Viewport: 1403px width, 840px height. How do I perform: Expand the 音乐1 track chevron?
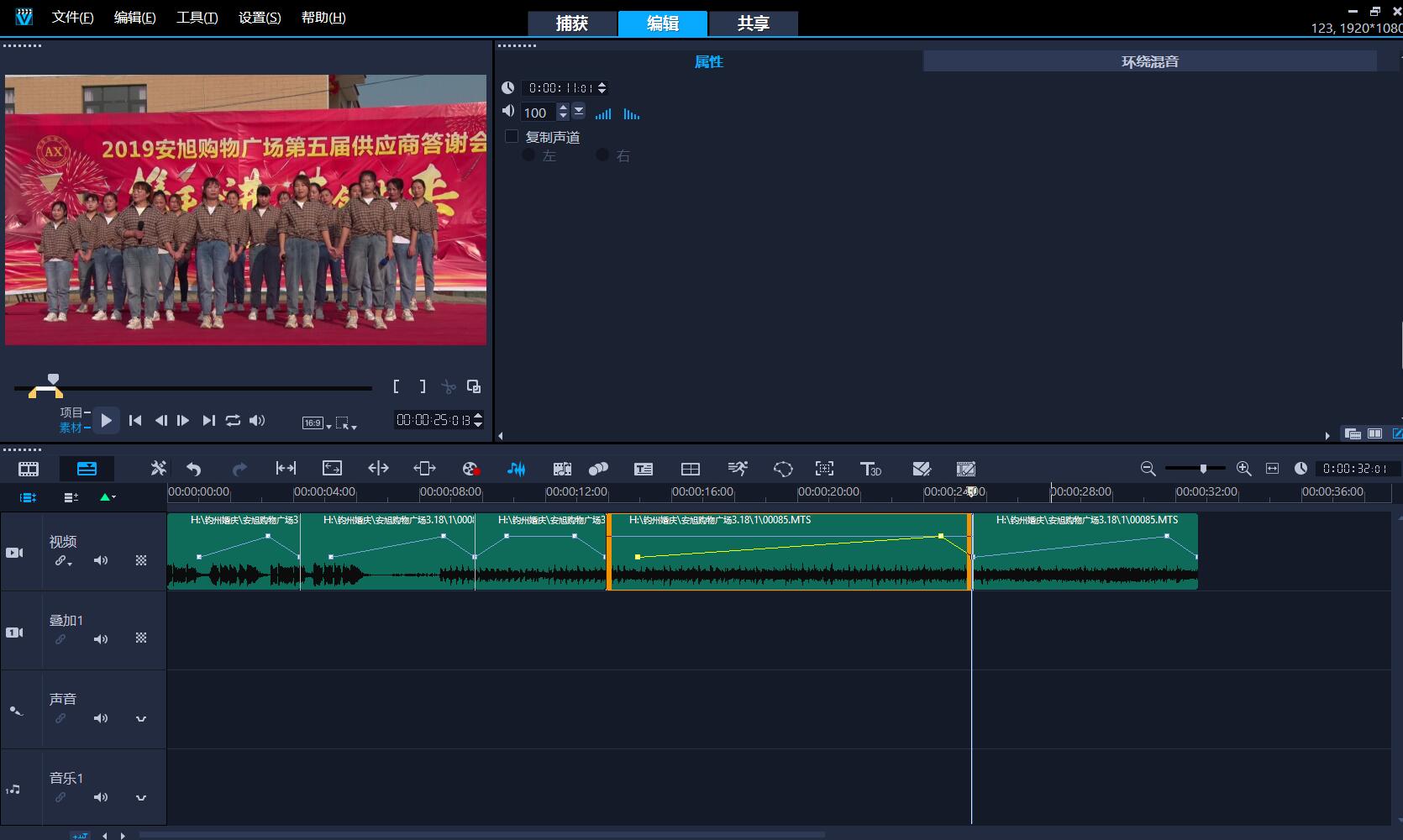141,798
